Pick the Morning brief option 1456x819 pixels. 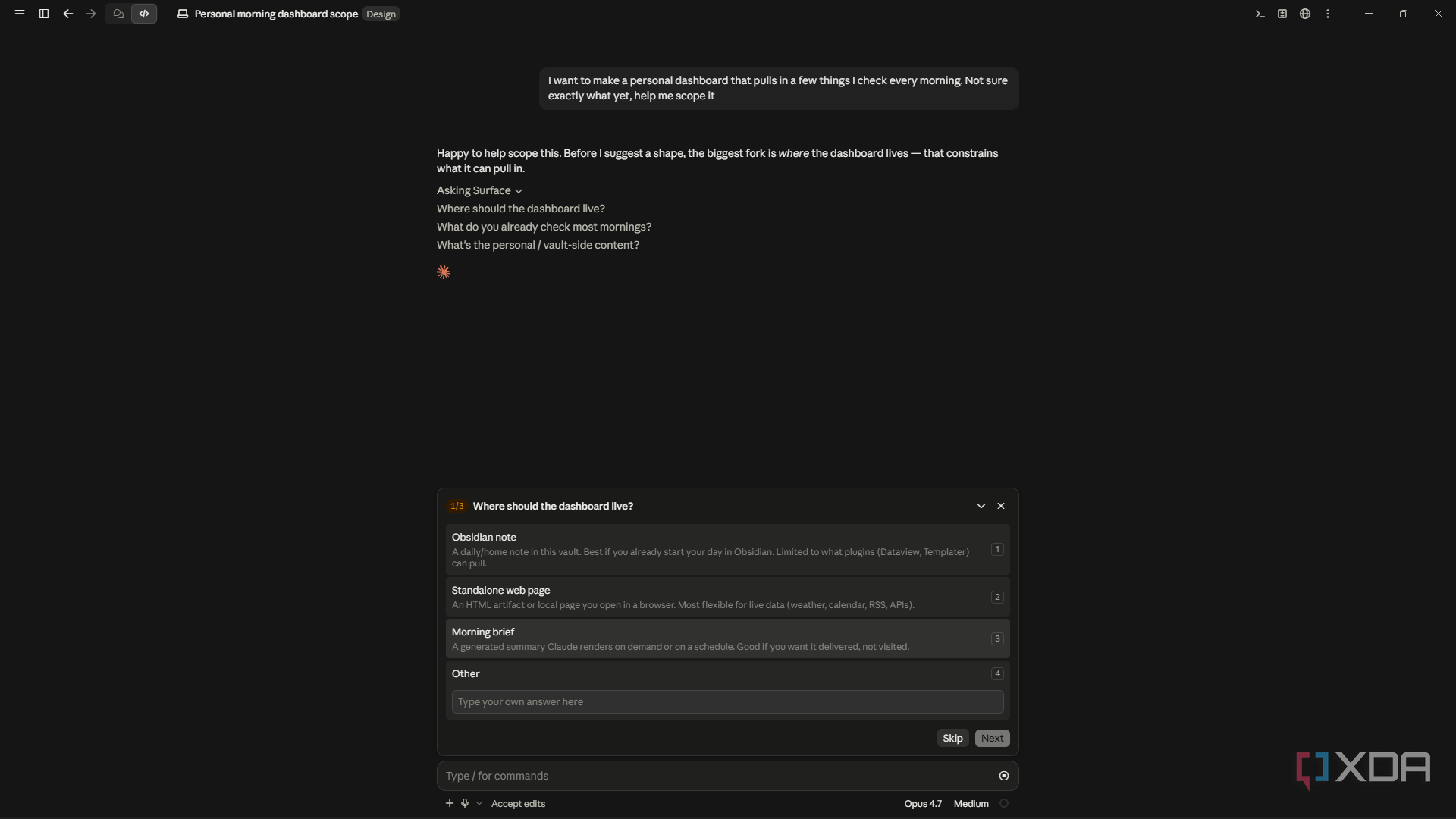click(x=728, y=639)
